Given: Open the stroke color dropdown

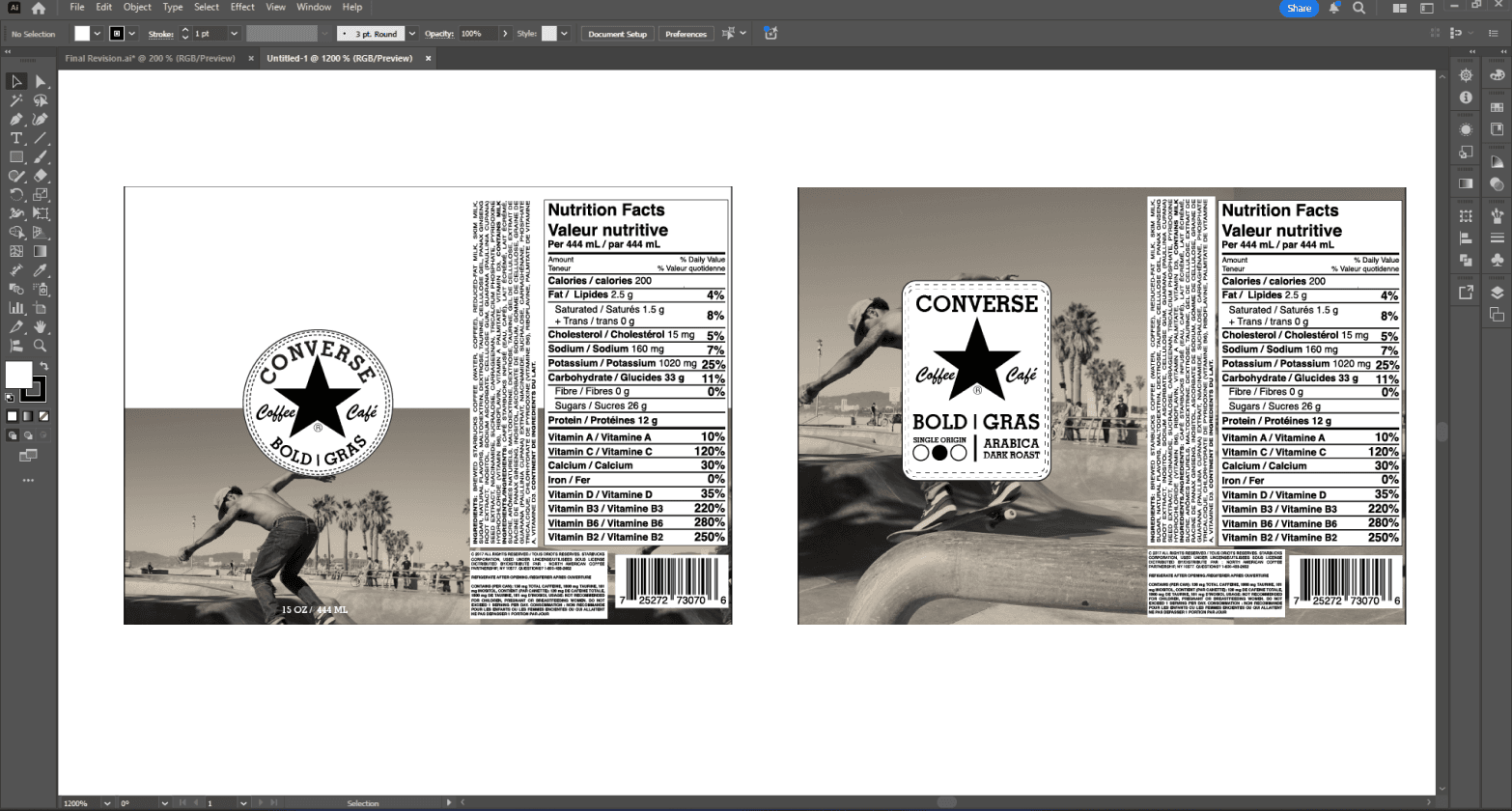Looking at the screenshot, I should click(x=132, y=34).
